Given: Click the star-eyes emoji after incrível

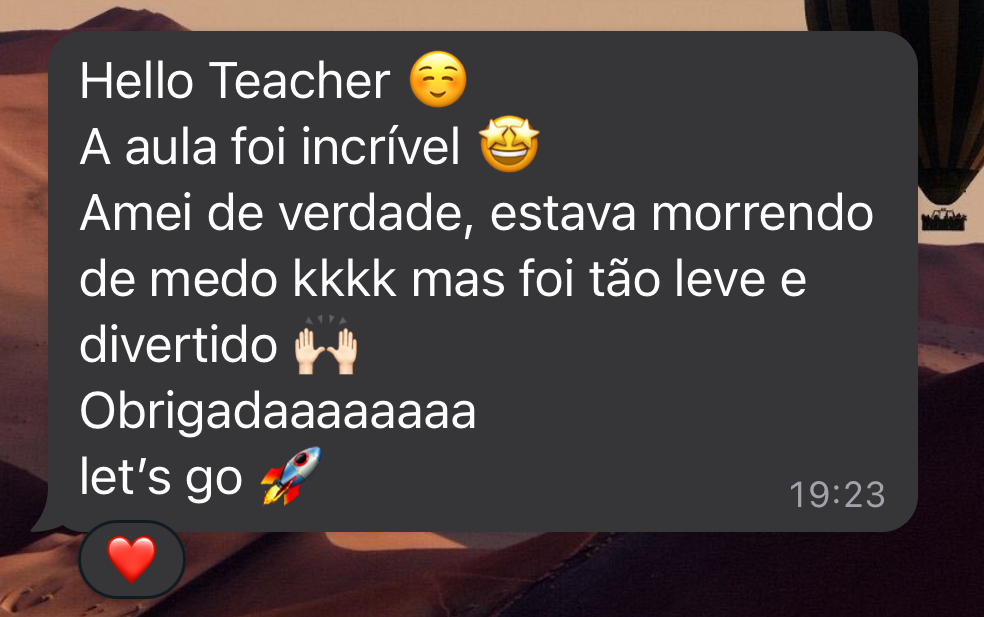Looking at the screenshot, I should point(509,144).
